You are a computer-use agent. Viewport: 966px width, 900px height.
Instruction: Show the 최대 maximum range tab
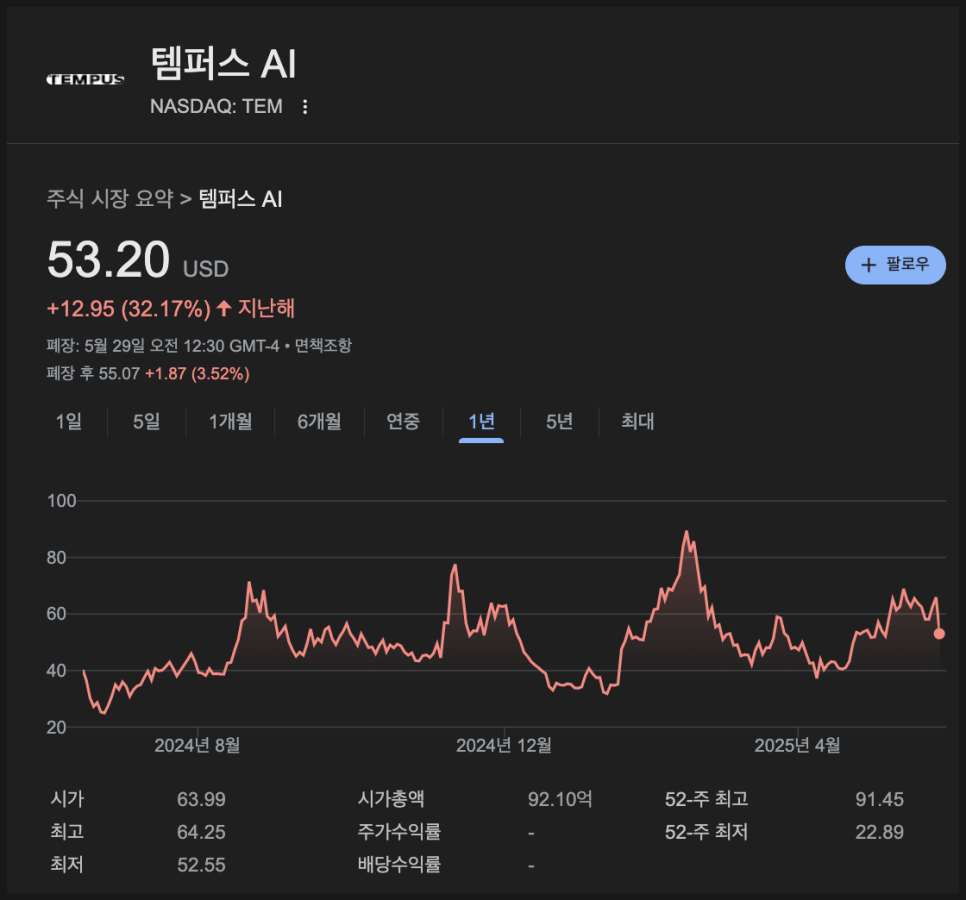click(x=638, y=421)
